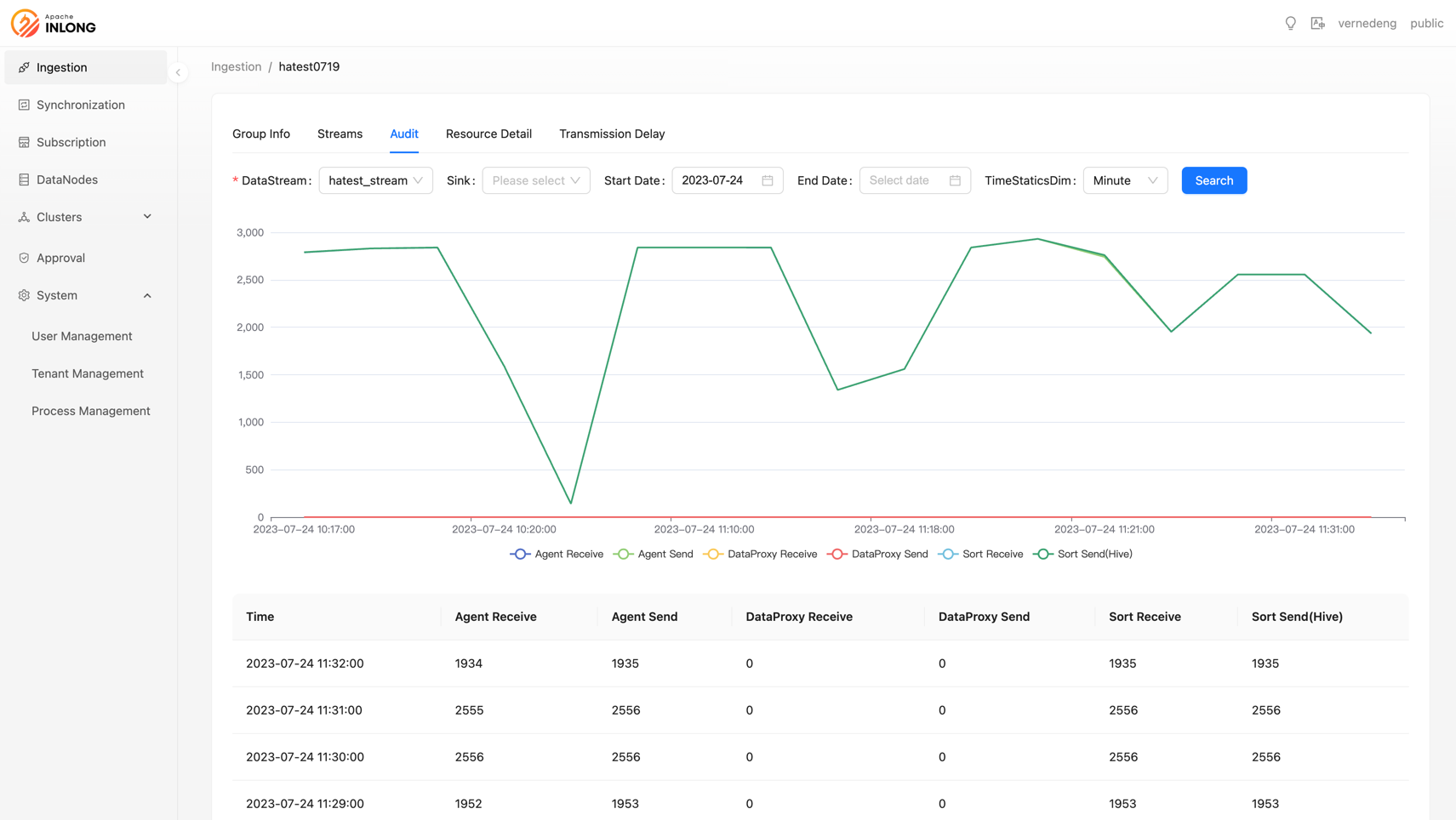The width and height of the screenshot is (1456, 820).
Task: Open Synchronization from the sidebar
Action: pos(80,105)
